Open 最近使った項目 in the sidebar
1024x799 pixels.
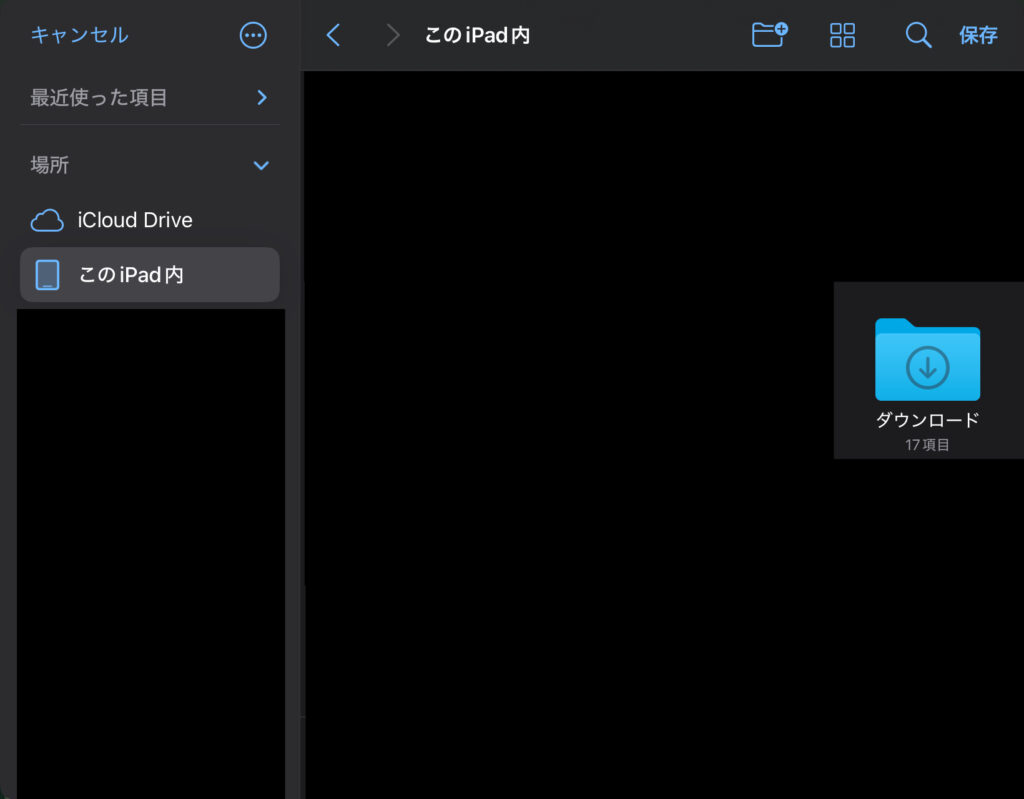(99, 98)
